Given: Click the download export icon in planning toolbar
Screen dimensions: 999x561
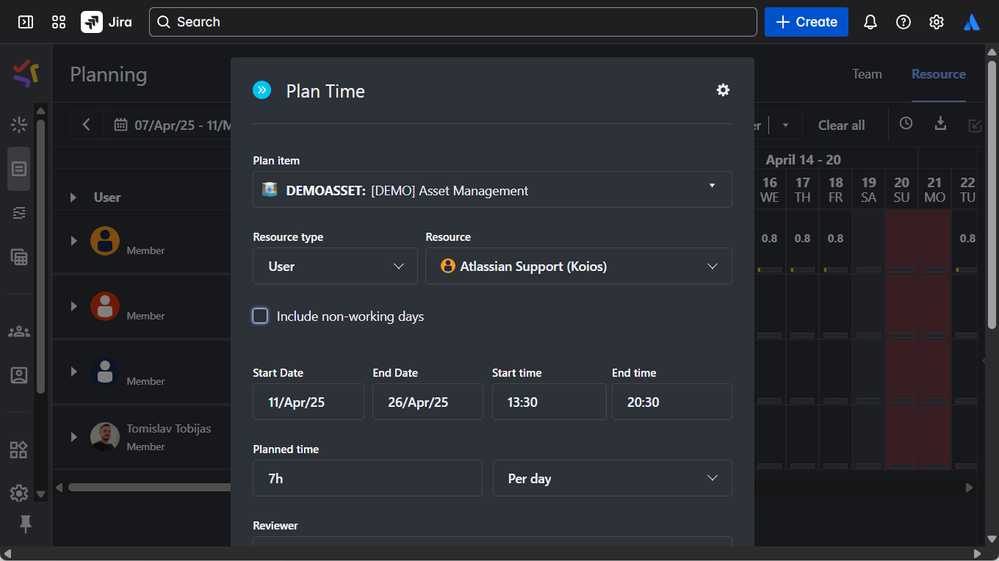Looking at the screenshot, I should (940, 124).
